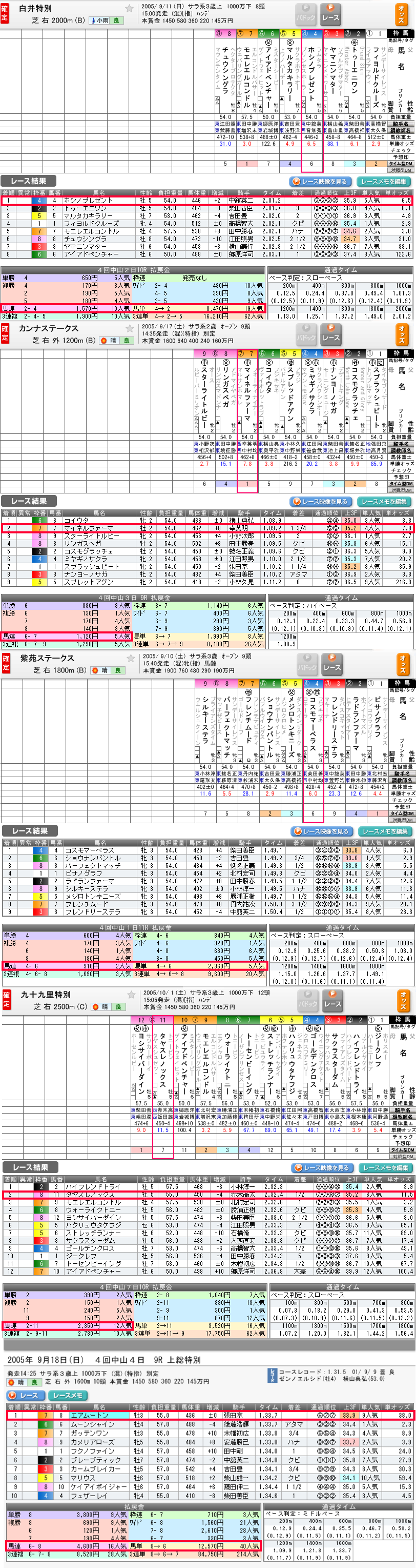416x1568 pixels.
Task: Click the 騎手名 row label in 白井特別 card
Action: tap(402, 124)
